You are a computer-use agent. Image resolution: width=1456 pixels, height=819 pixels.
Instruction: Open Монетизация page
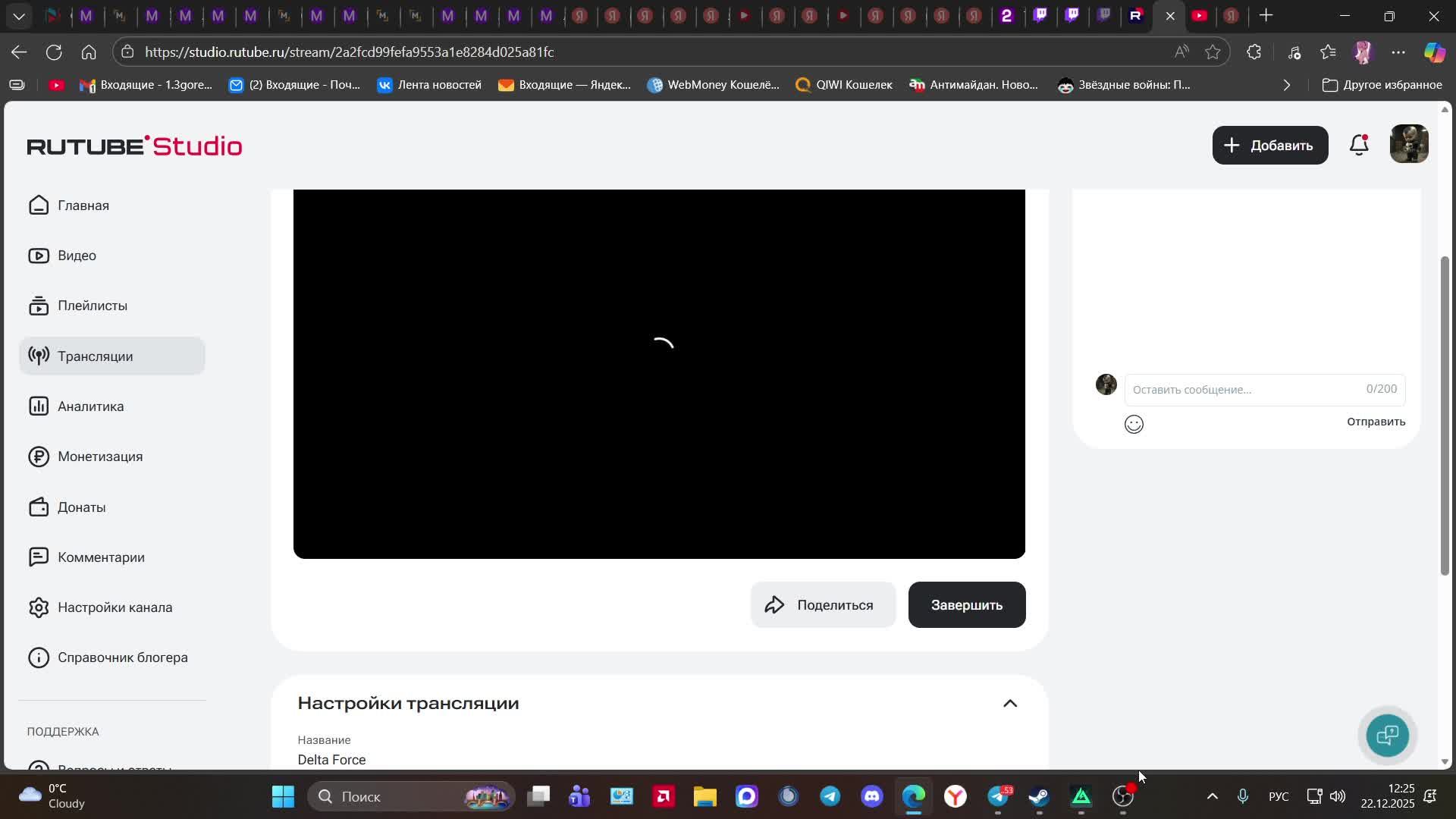coord(112,457)
